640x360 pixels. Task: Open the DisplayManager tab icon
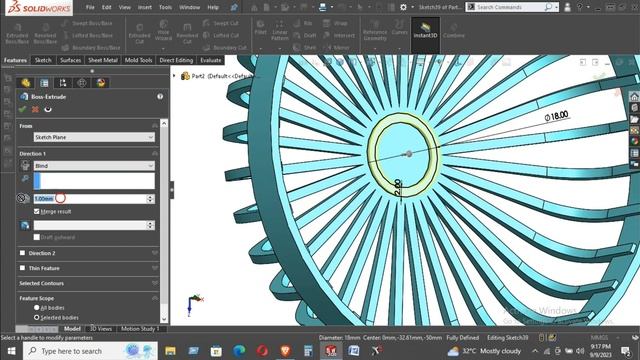(x=101, y=83)
